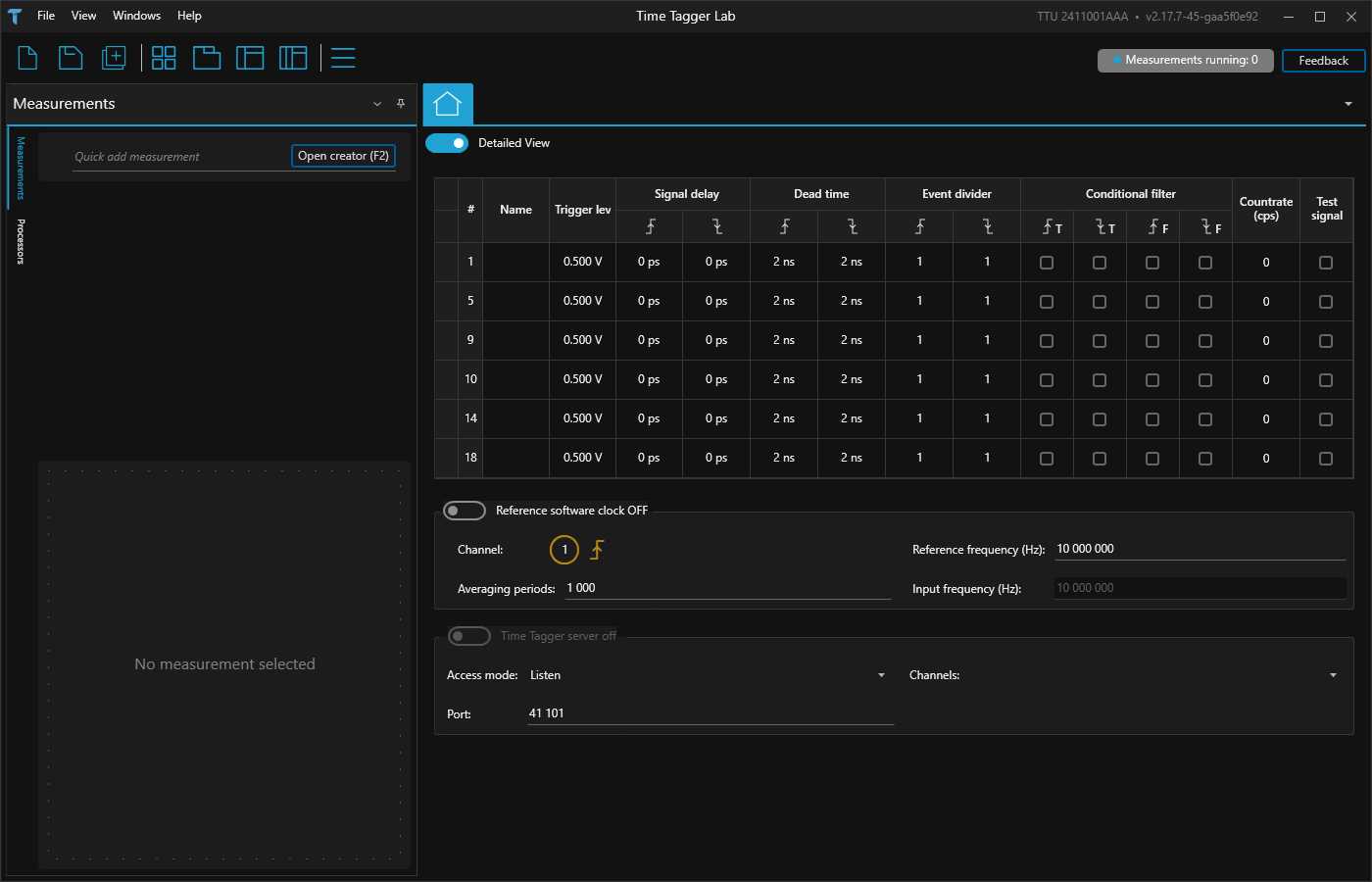Viewport: 1372px width, 882px height.
Task: Enable the test signal checkbox for channel 5
Action: tap(1326, 302)
